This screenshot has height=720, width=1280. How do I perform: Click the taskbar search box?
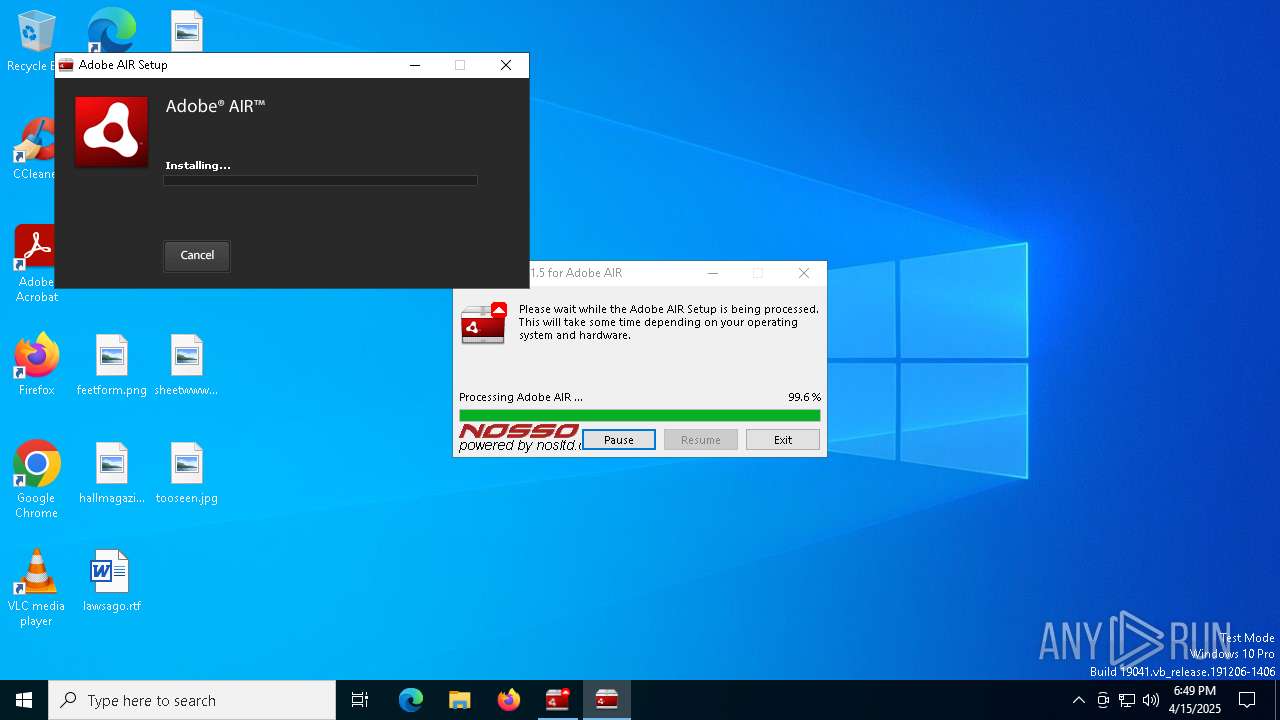pos(192,700)
